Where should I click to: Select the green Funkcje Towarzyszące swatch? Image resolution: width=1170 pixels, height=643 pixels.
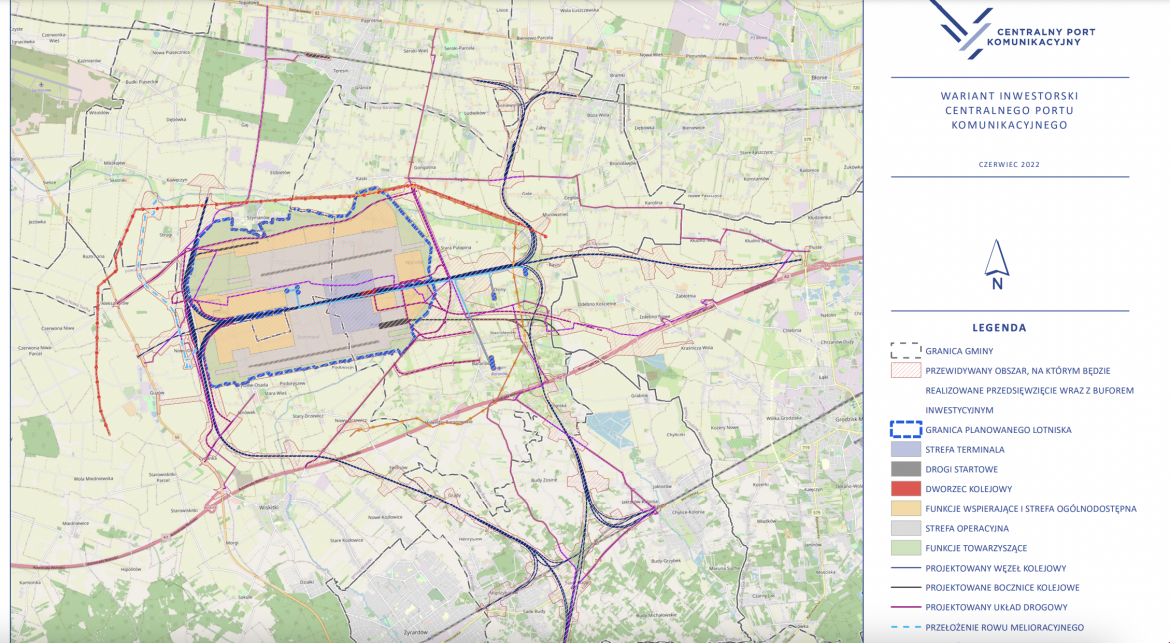pyautogui.click(x=905, y=548)
